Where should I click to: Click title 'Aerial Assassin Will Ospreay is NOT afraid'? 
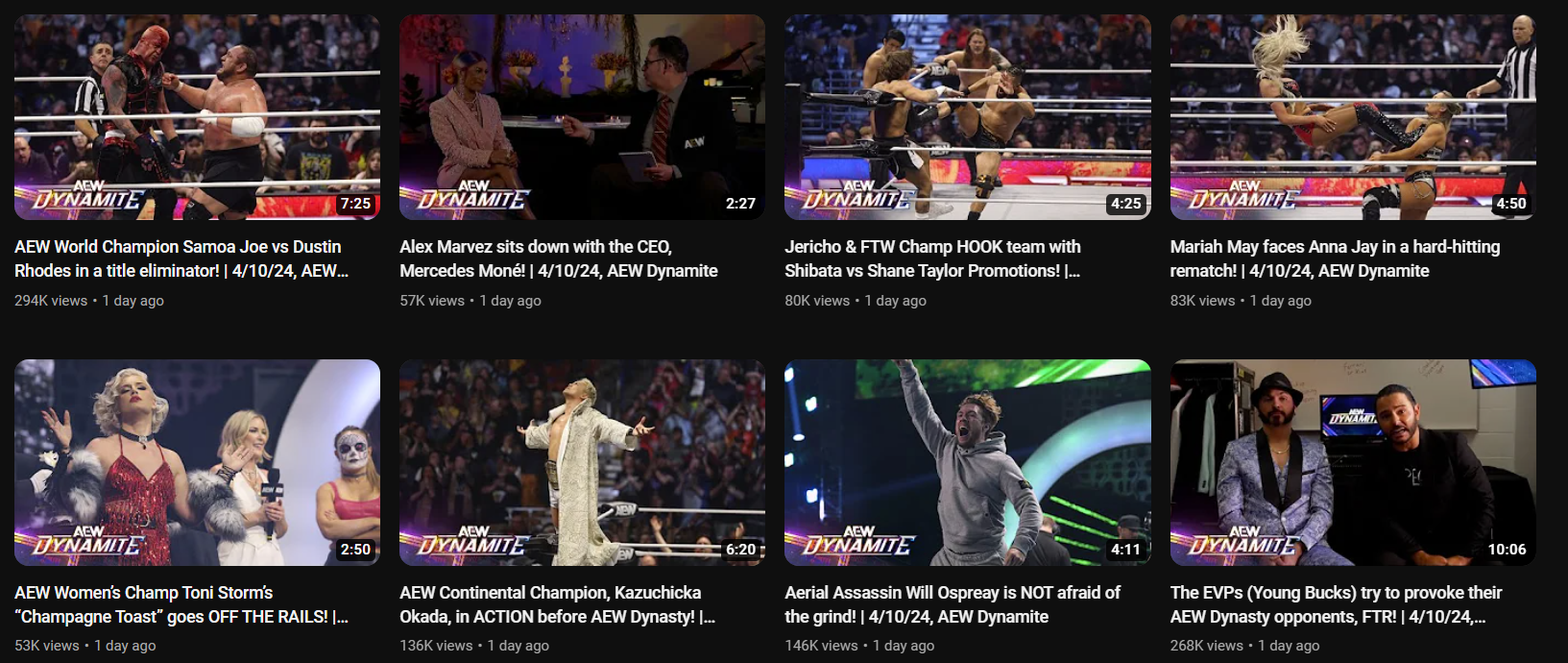[x=953, y=604]
